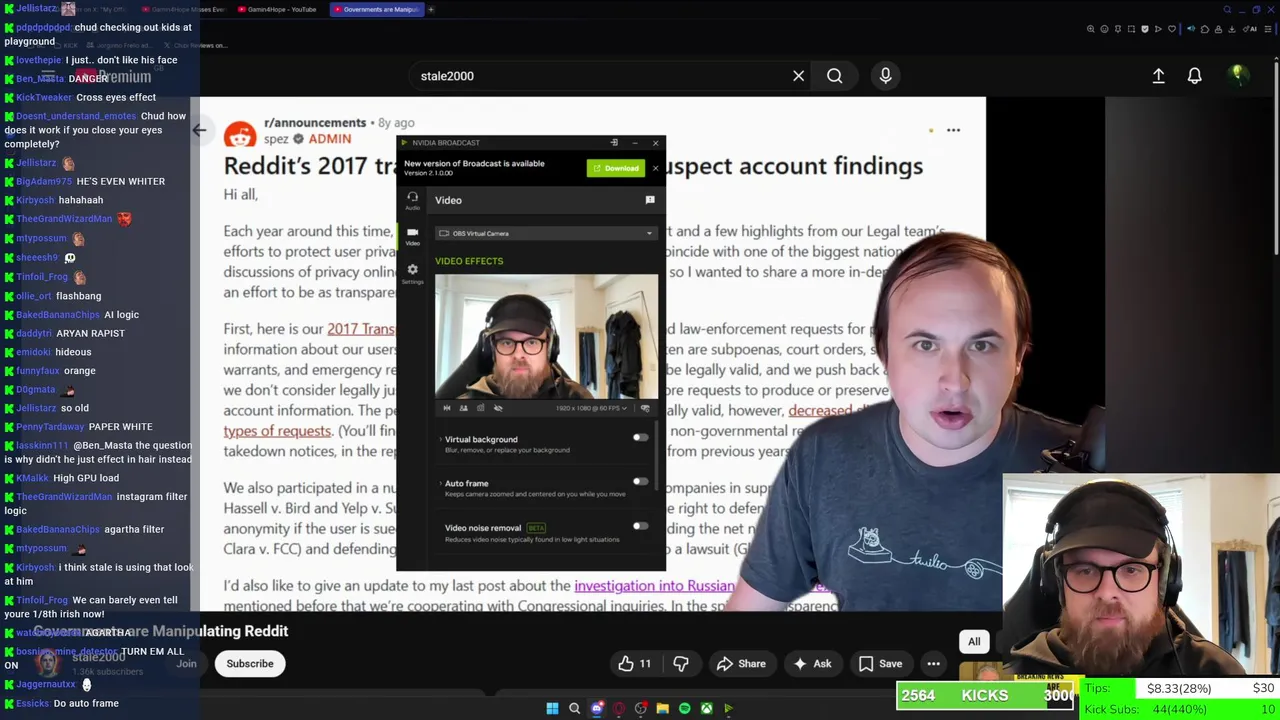This screenshot has width=1280, height=720.
Task: Open NVIDIA Broadcast Settings gear
Action: 412,272
